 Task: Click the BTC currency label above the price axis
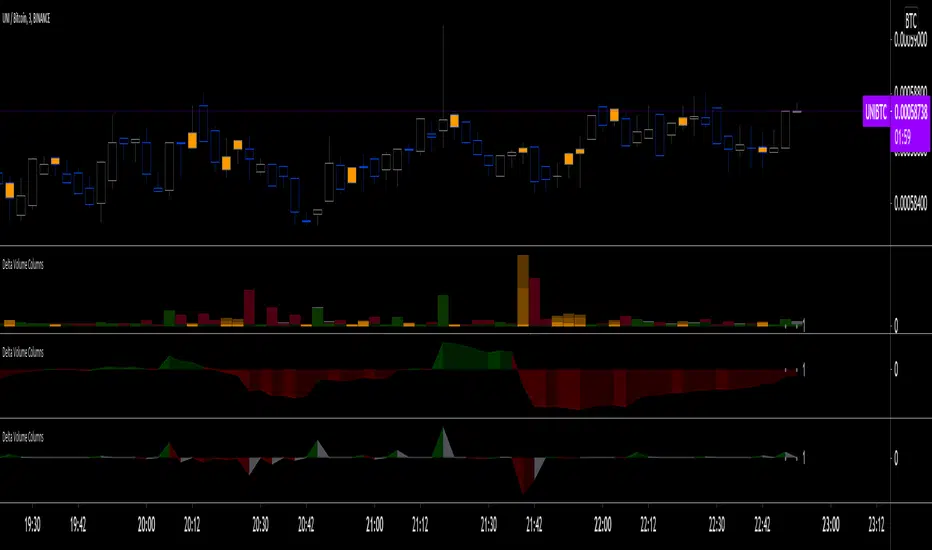tap(911, 21)
